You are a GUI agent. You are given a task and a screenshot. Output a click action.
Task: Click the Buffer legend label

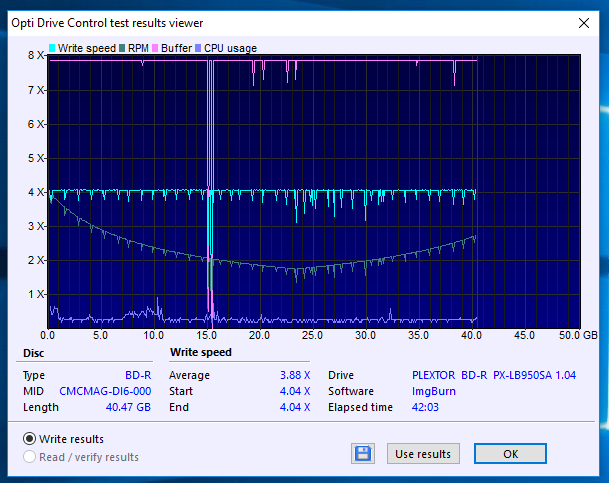[x=176, y=48]
